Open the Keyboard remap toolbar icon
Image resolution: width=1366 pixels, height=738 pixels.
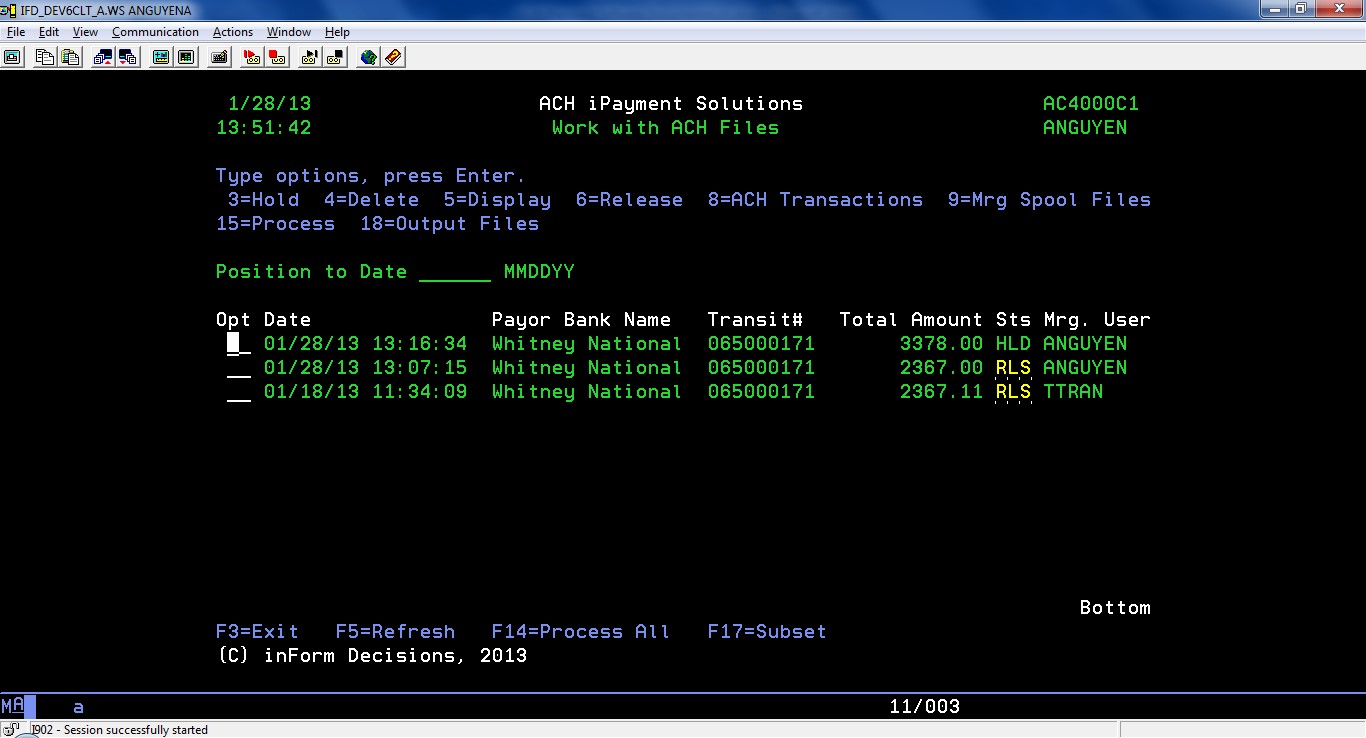(219, 57)
